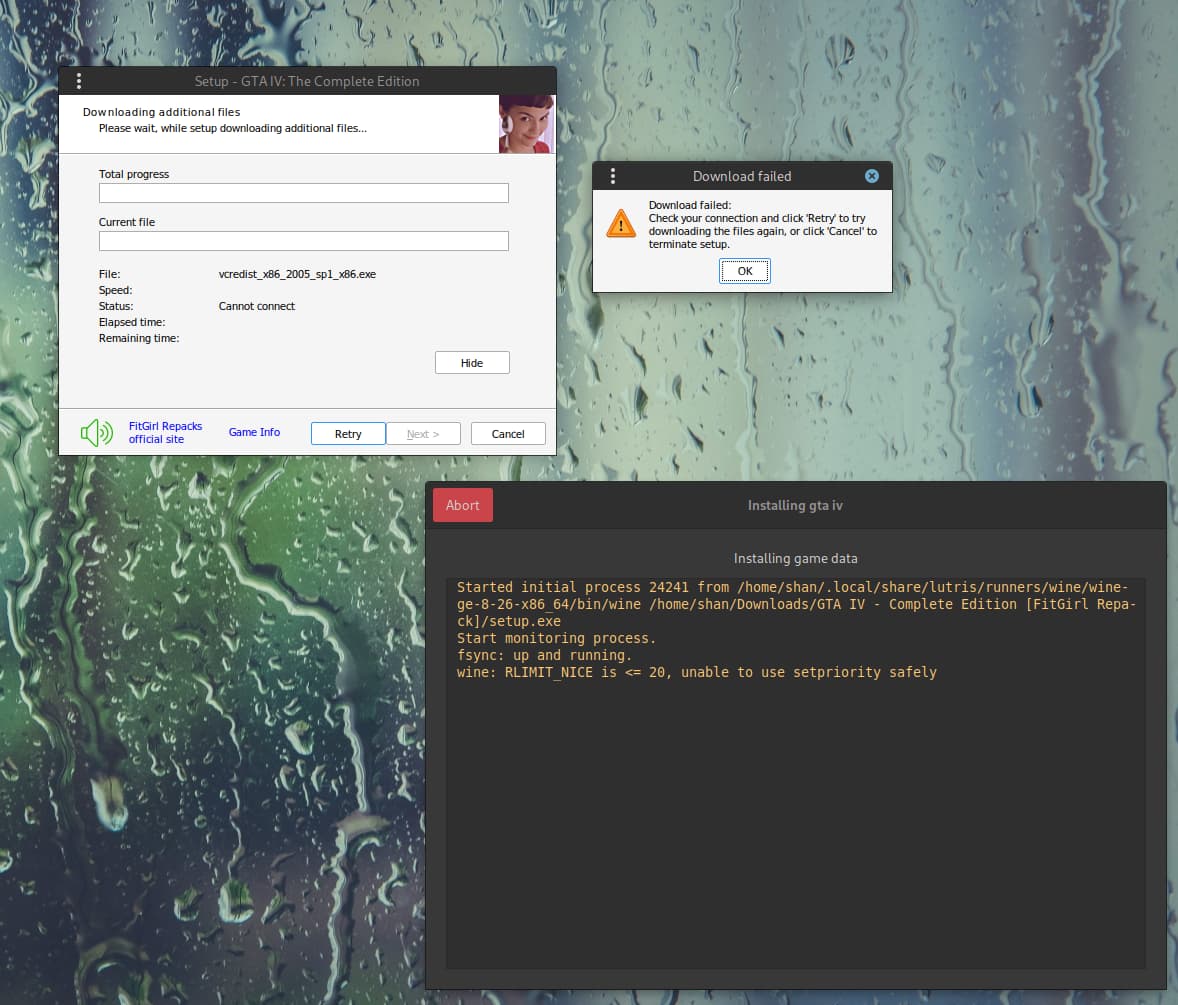Cancel the GTA IV setup
The image size is (1178, 1005).
coord(508,433)
